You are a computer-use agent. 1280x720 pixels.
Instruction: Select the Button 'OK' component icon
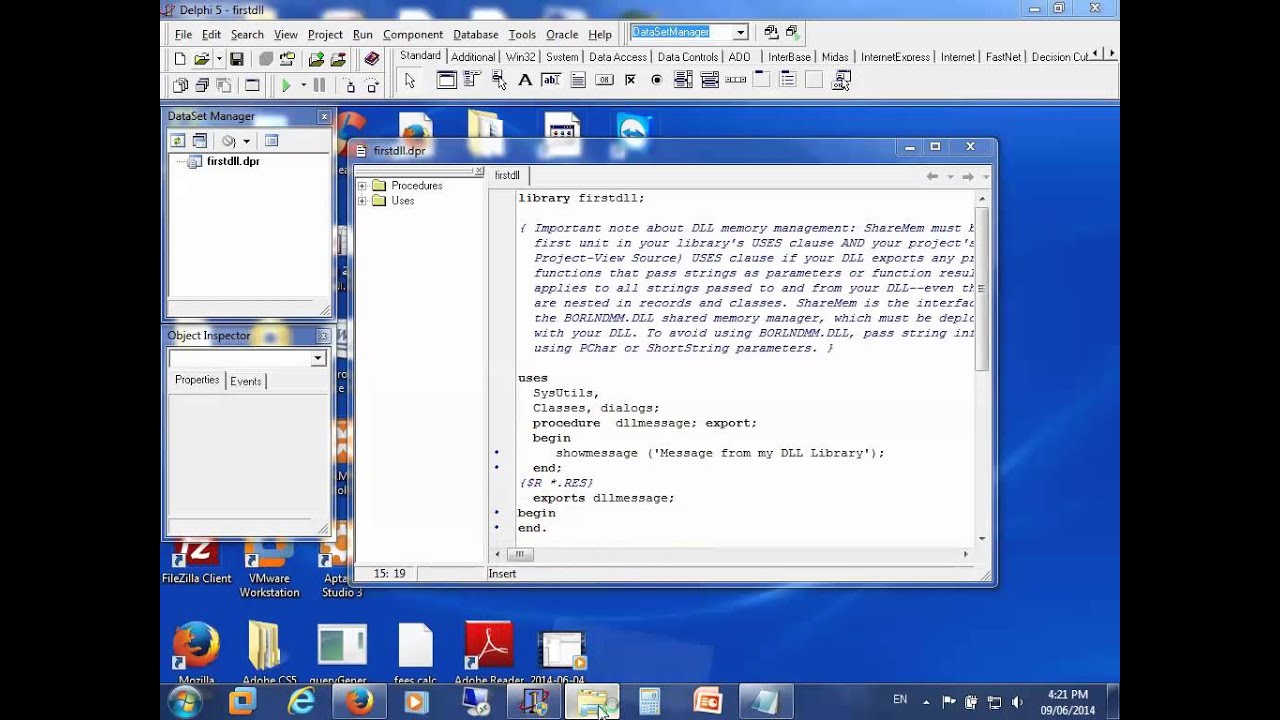[604, 81]
